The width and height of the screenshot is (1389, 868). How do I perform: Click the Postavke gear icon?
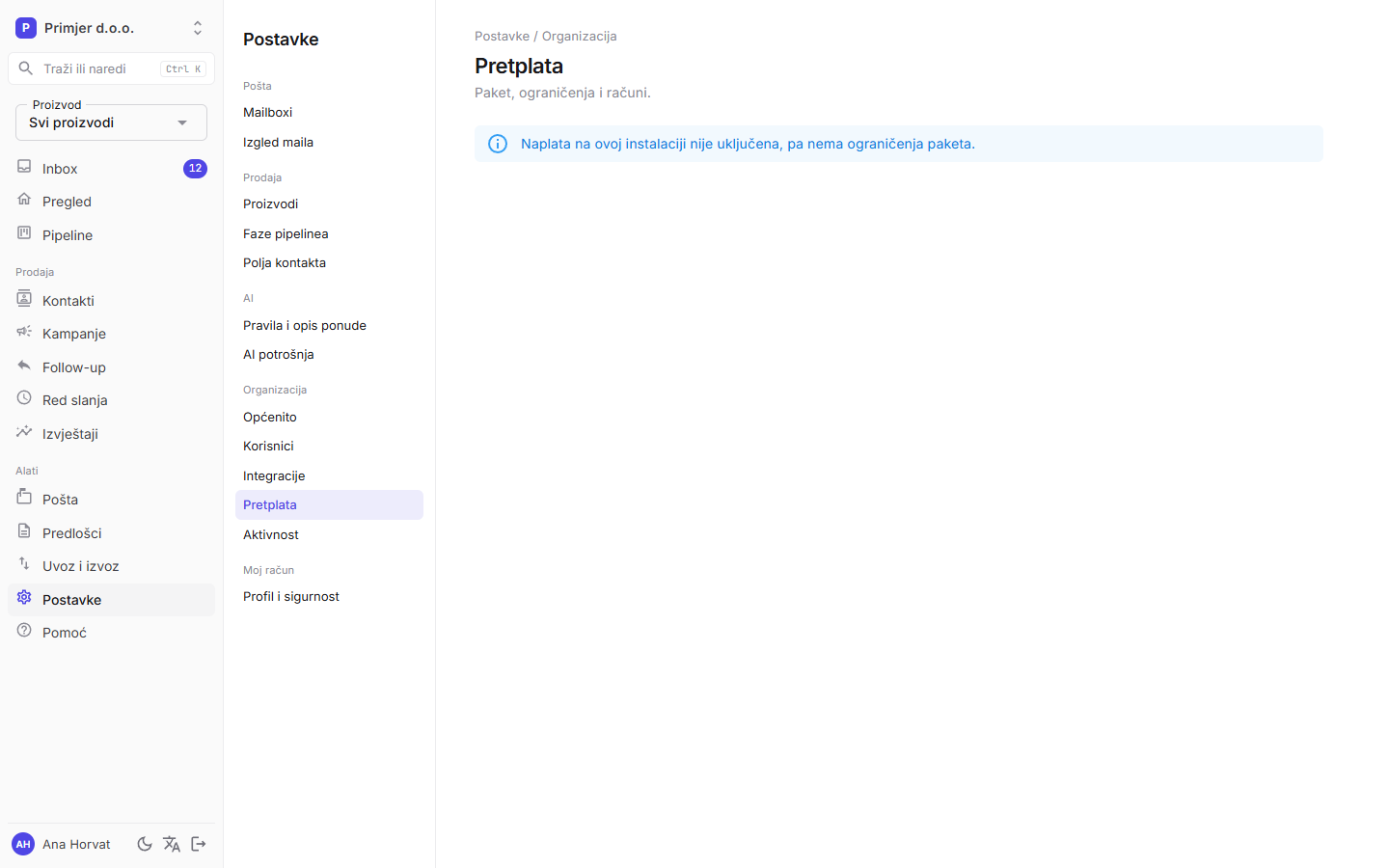tap(24, 598)
